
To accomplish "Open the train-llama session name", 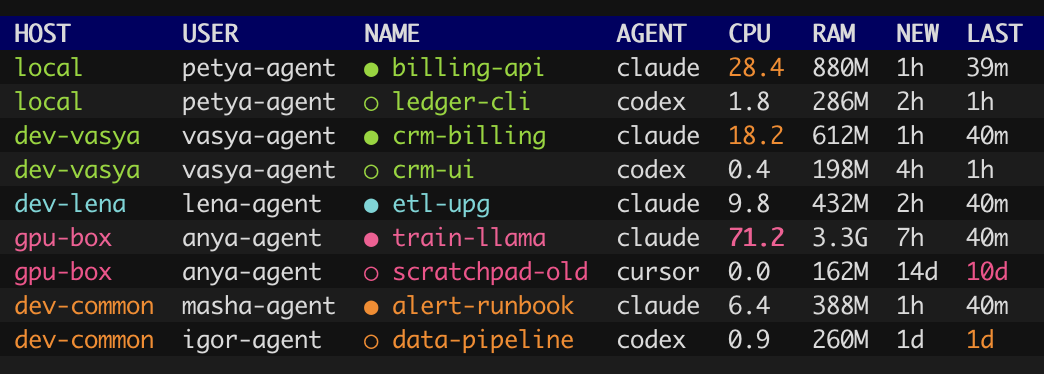I will [x=469, y=238].
